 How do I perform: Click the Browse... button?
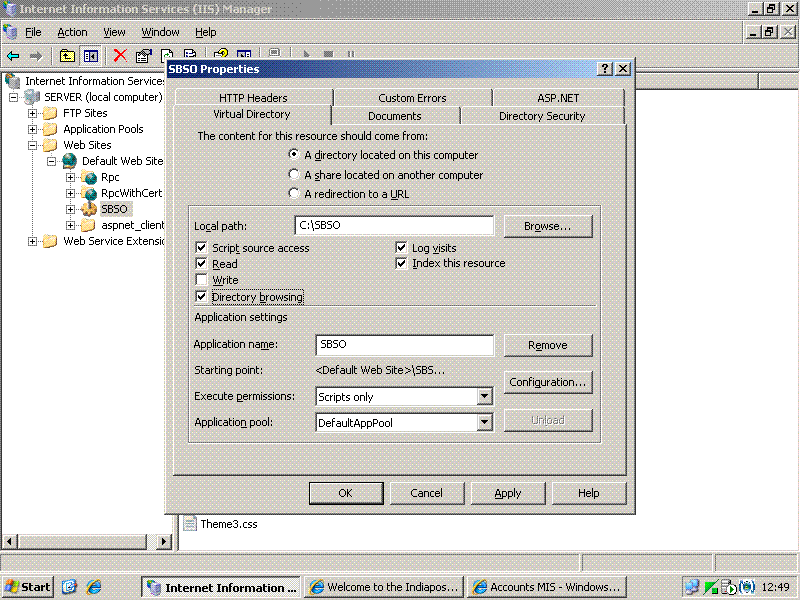click(x=548, y=226)
